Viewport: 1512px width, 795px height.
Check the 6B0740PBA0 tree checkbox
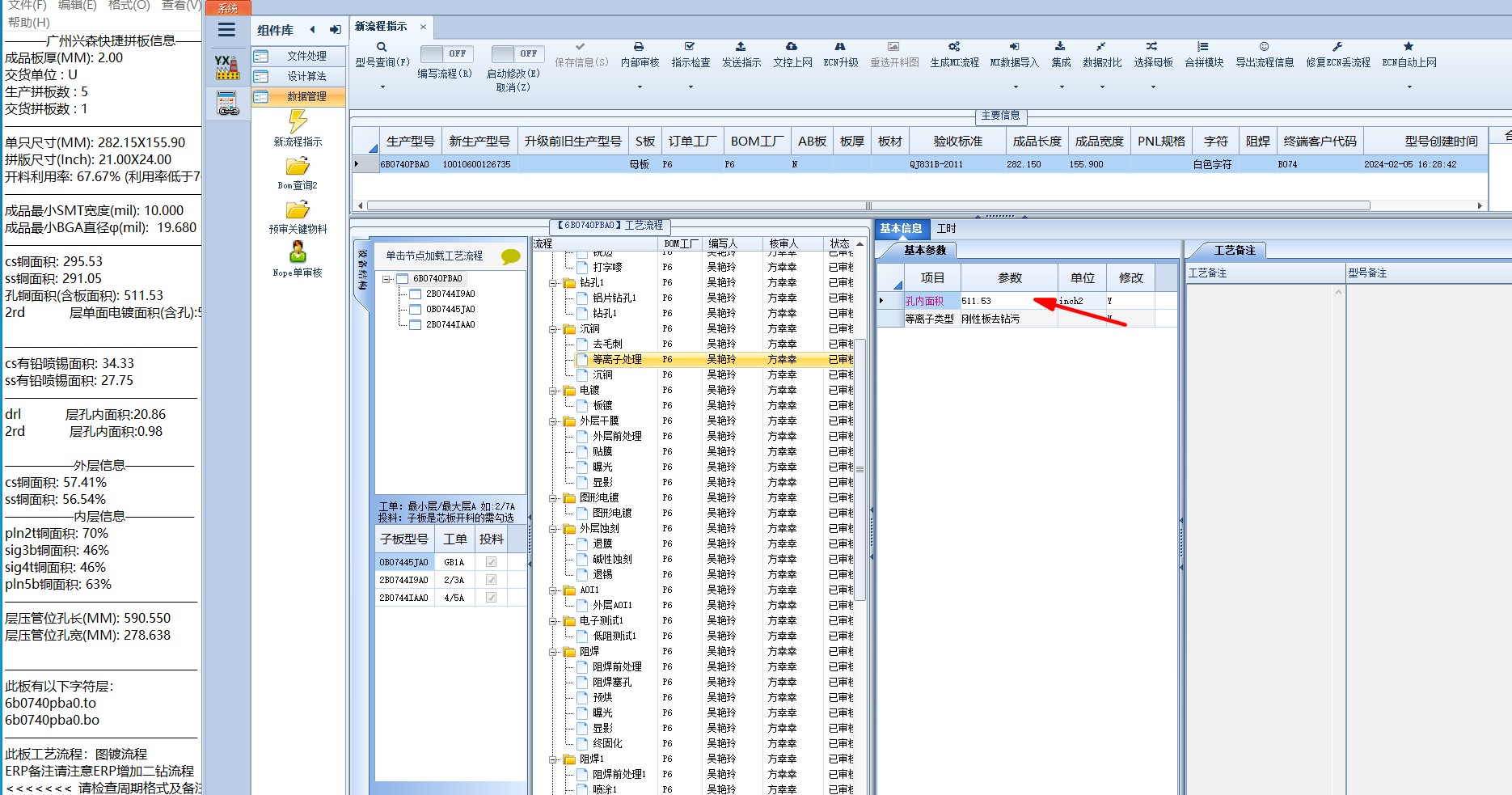coord(403,278)
